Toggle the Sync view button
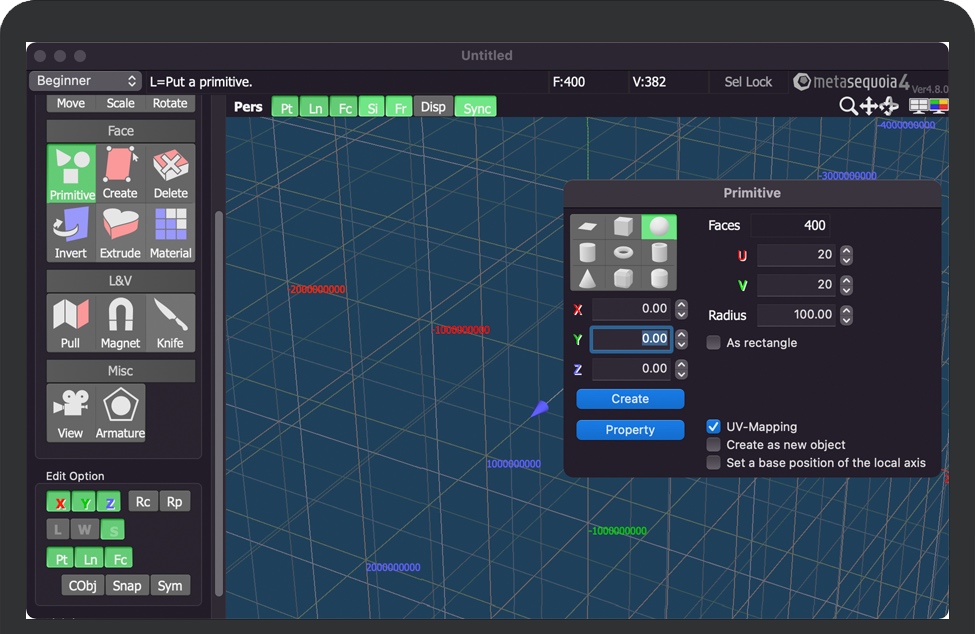This screenshot has width=975, height=634. pyautogui.click(x=476, y=107)
